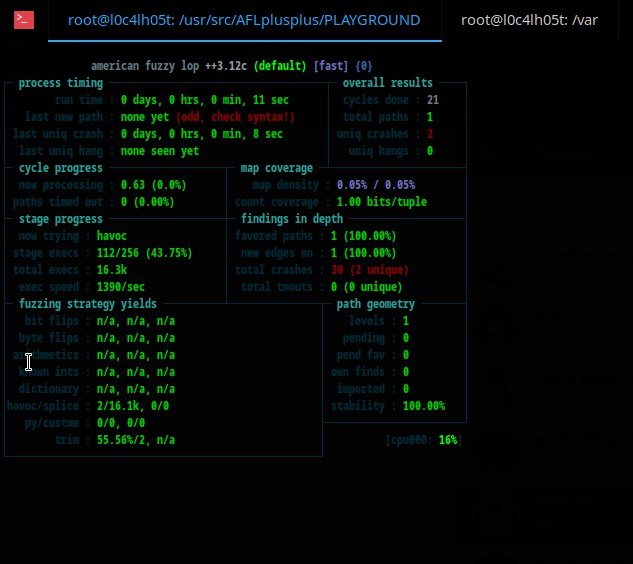Click the '[fast]' schedule label
Viewport: 633px width, 564px height.
coord(331,66)
